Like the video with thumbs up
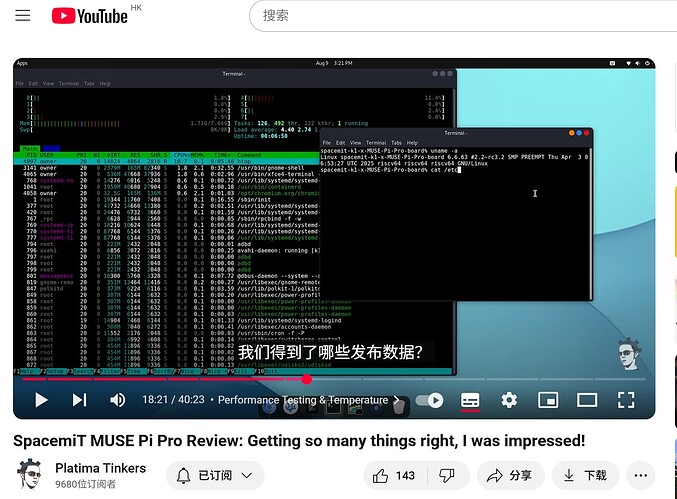Viewport: 677px width, 499px height. [x=392, y=475]
